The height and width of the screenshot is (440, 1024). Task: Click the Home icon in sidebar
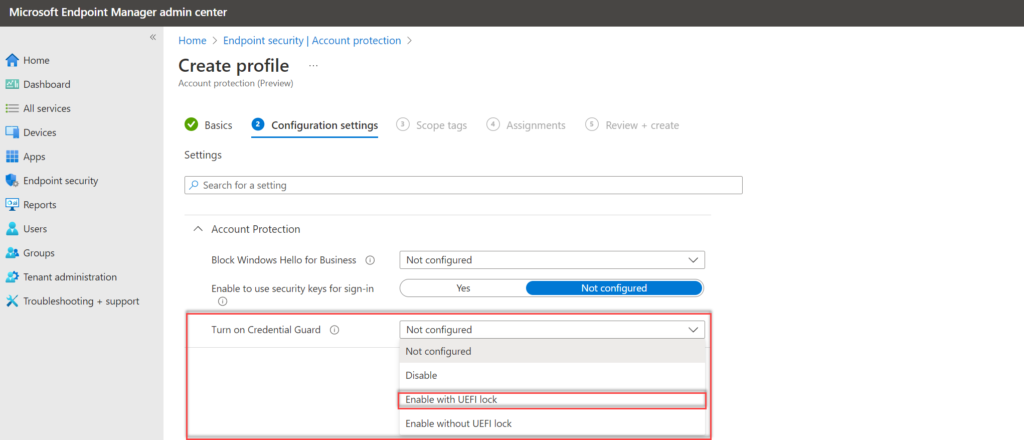(x=12, y=61)
